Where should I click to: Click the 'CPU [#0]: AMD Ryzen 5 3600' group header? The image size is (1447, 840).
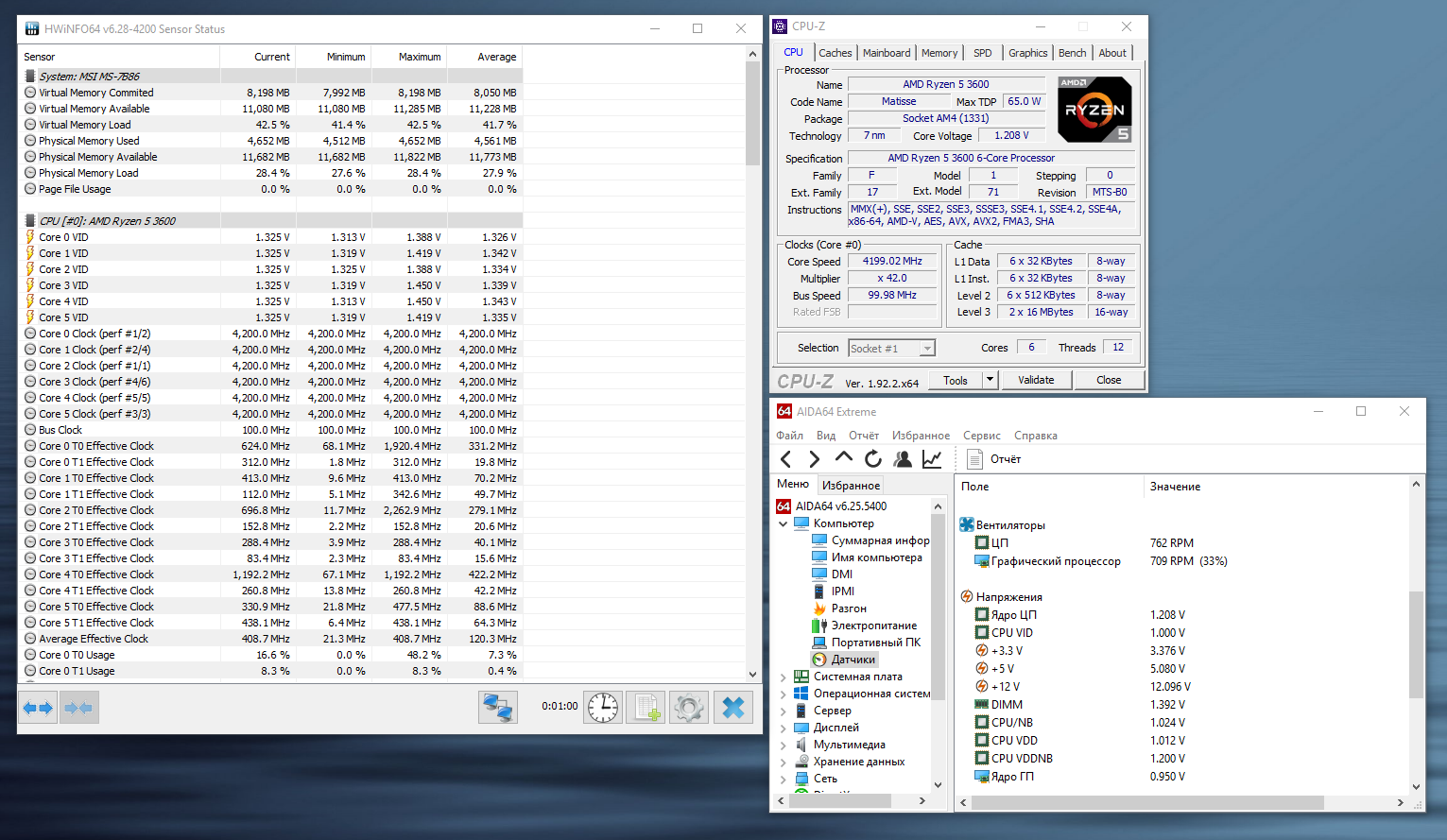point(270,221)
